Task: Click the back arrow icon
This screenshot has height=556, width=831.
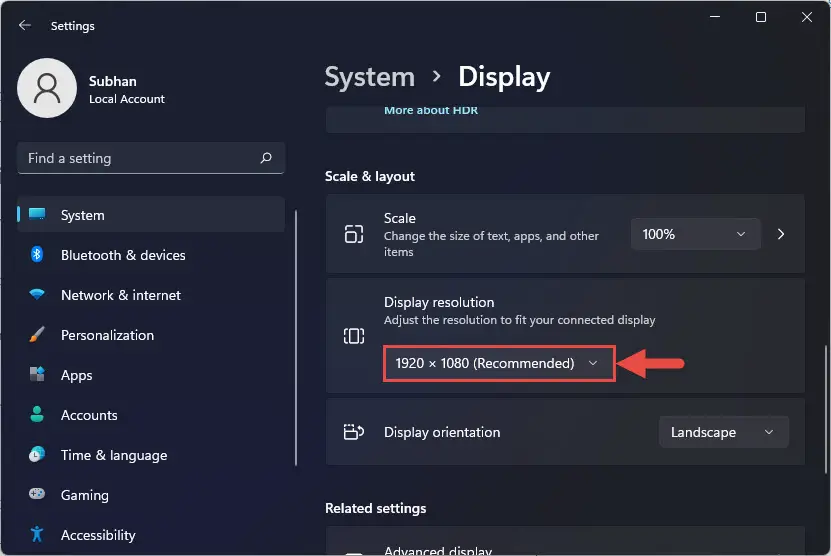Action: 25,25
